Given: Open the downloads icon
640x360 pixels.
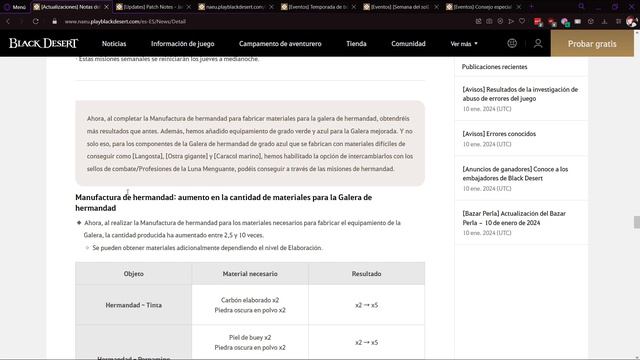Looking at the screenshot, I should click(x=604, y=21).
